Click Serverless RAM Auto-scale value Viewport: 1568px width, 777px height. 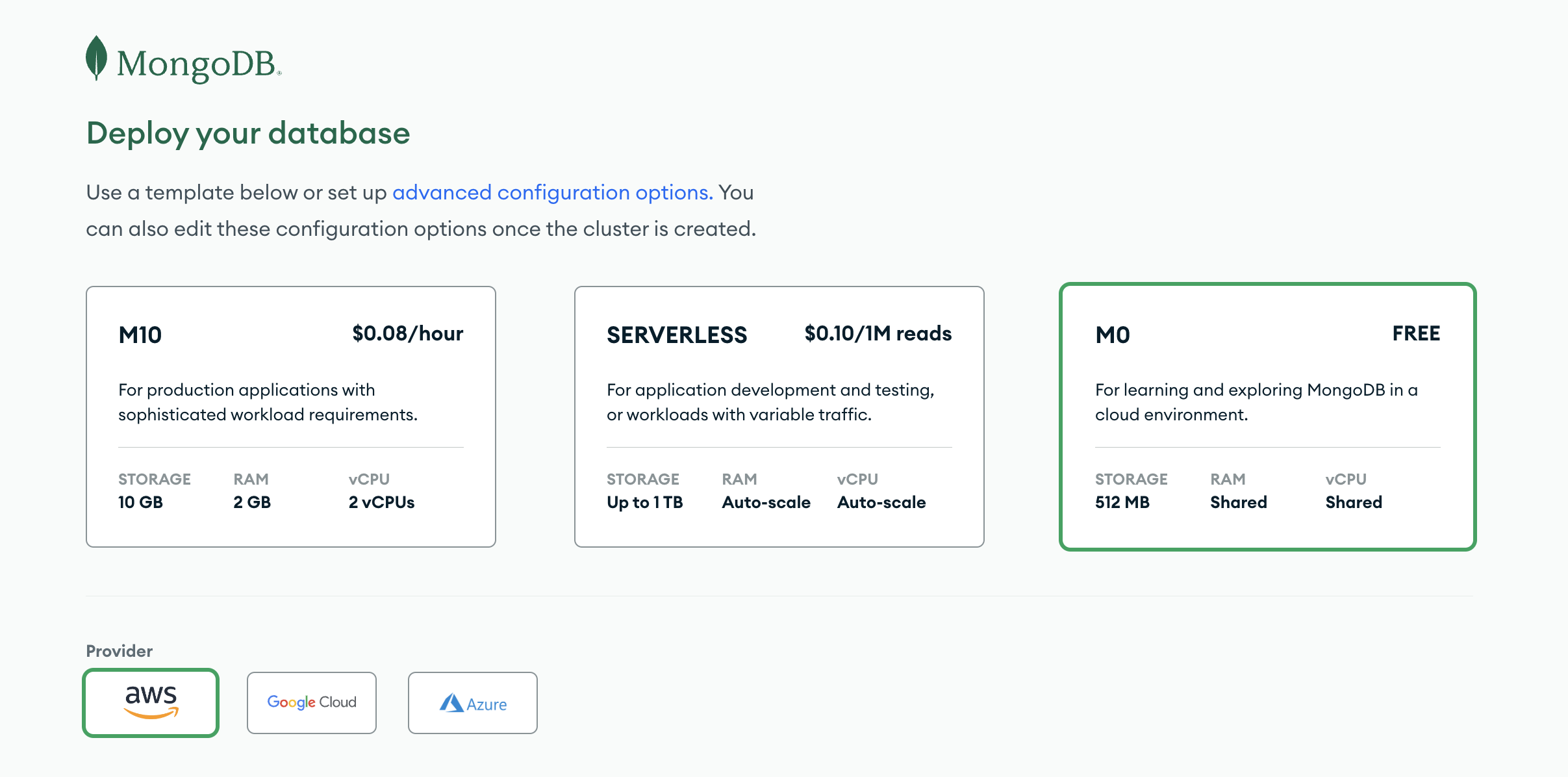(x=766, y=502)
